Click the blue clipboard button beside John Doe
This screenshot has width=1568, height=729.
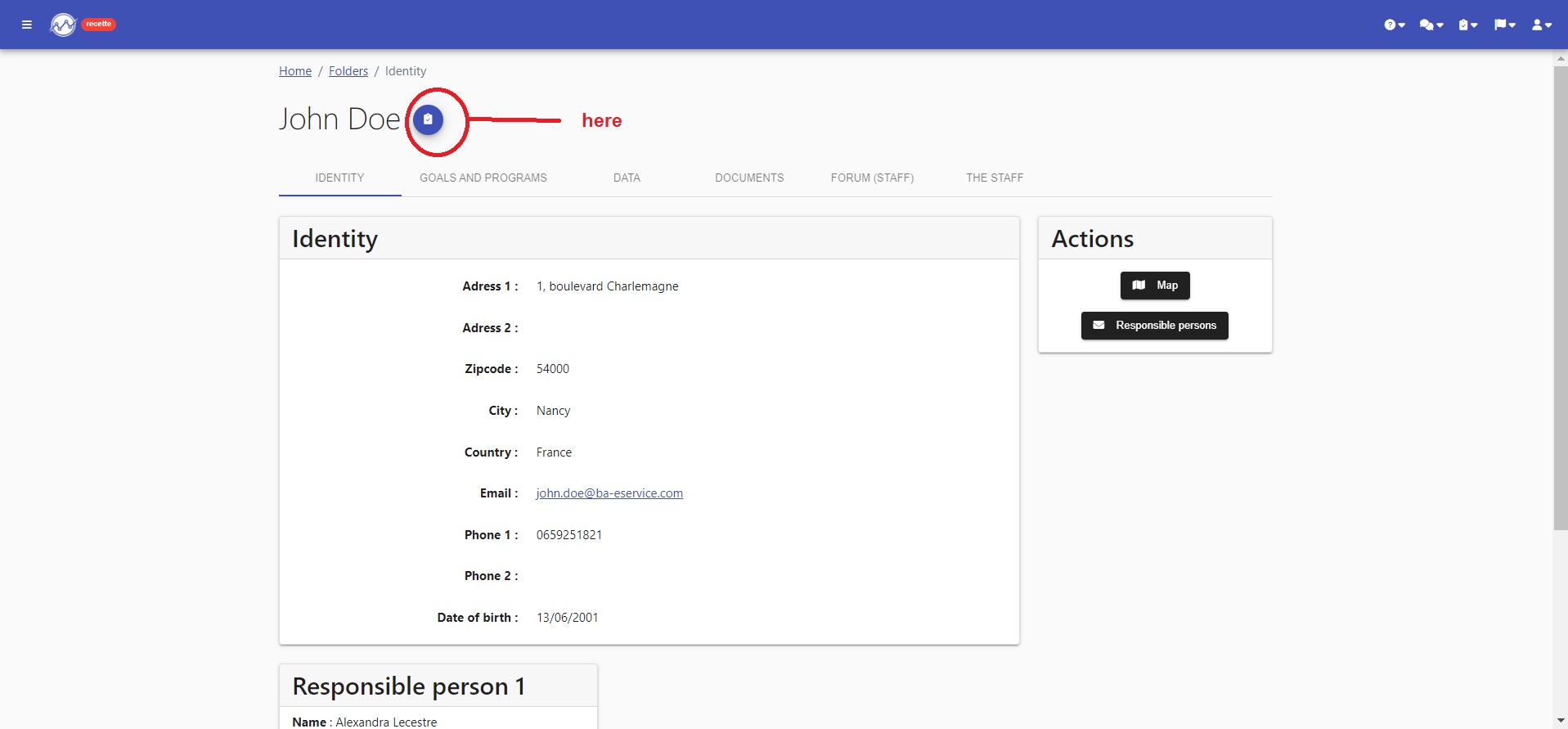(x=428, y=119)
